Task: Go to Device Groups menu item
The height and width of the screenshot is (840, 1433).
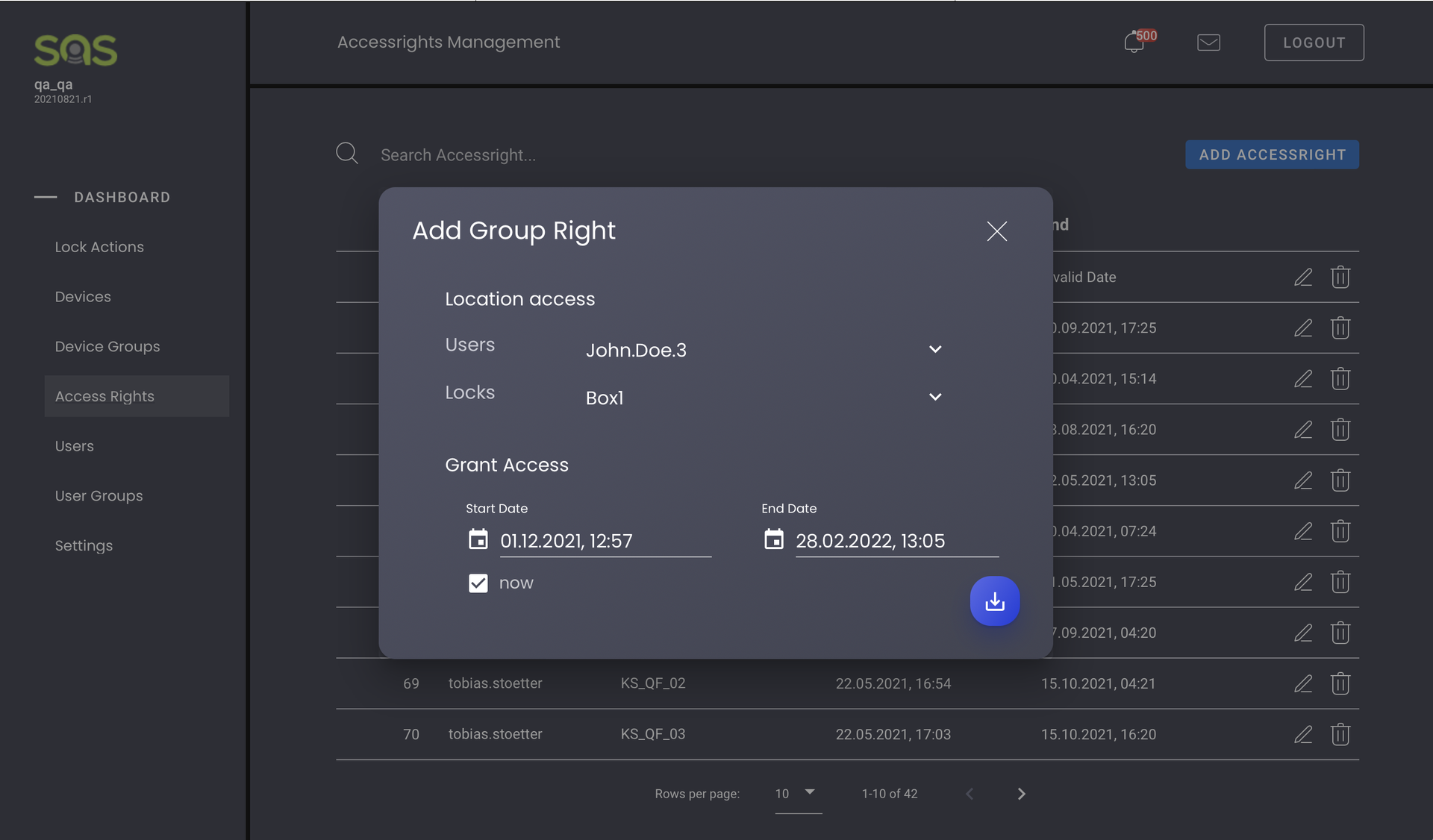Action: 107,346
